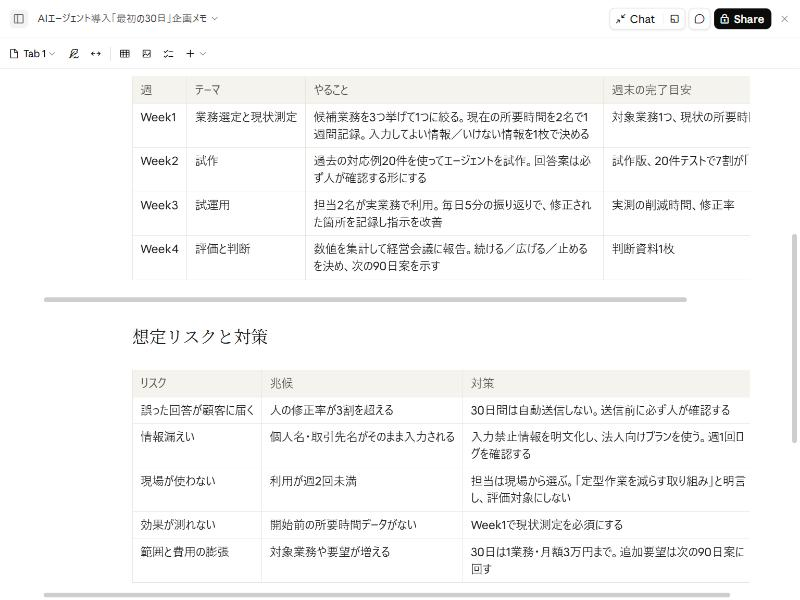Viewport: 800px width, 600px height.
Task: Click the 'Week3' cell
Action: pos(159,213)
